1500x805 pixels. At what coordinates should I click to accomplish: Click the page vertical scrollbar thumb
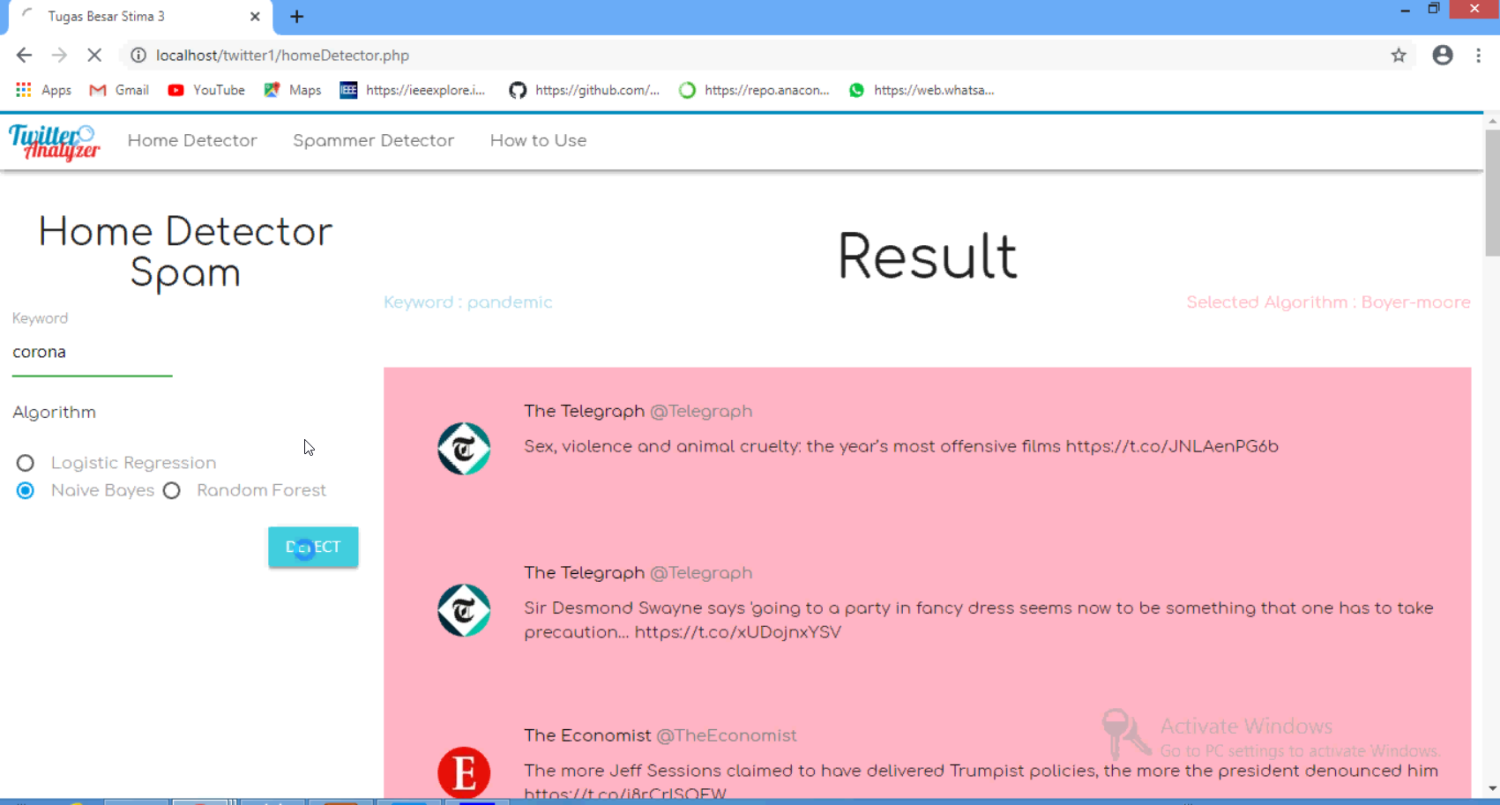point(1492,192)
